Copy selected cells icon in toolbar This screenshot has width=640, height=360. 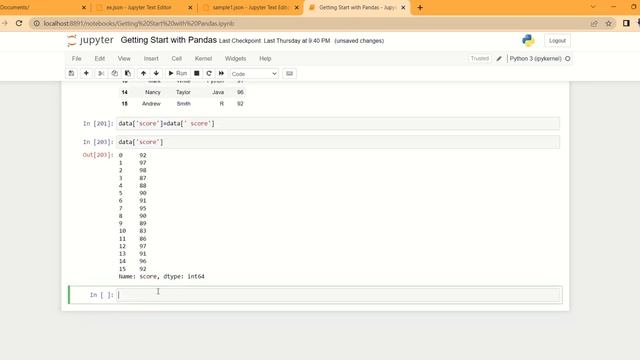(114, 73)
